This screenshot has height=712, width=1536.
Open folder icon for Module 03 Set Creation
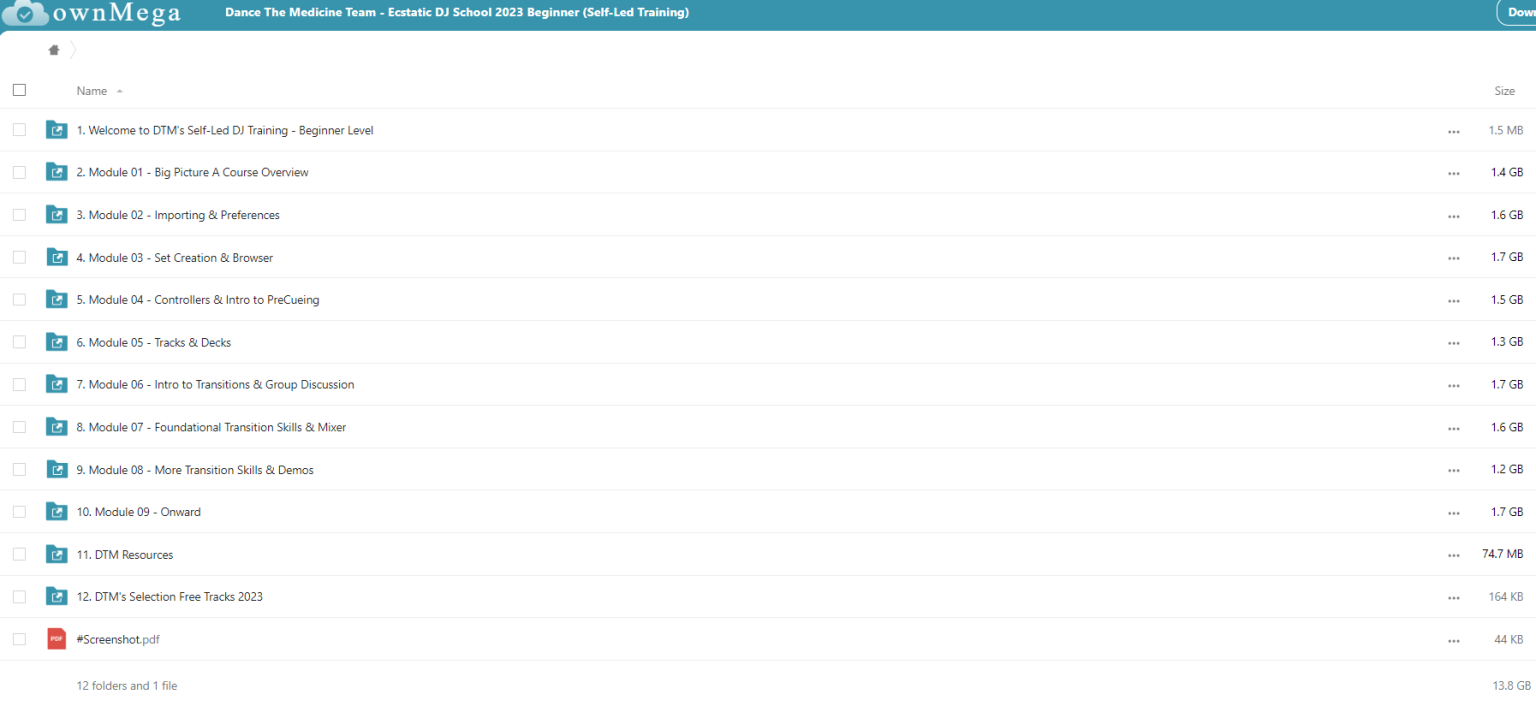click(x=57, y=257)
